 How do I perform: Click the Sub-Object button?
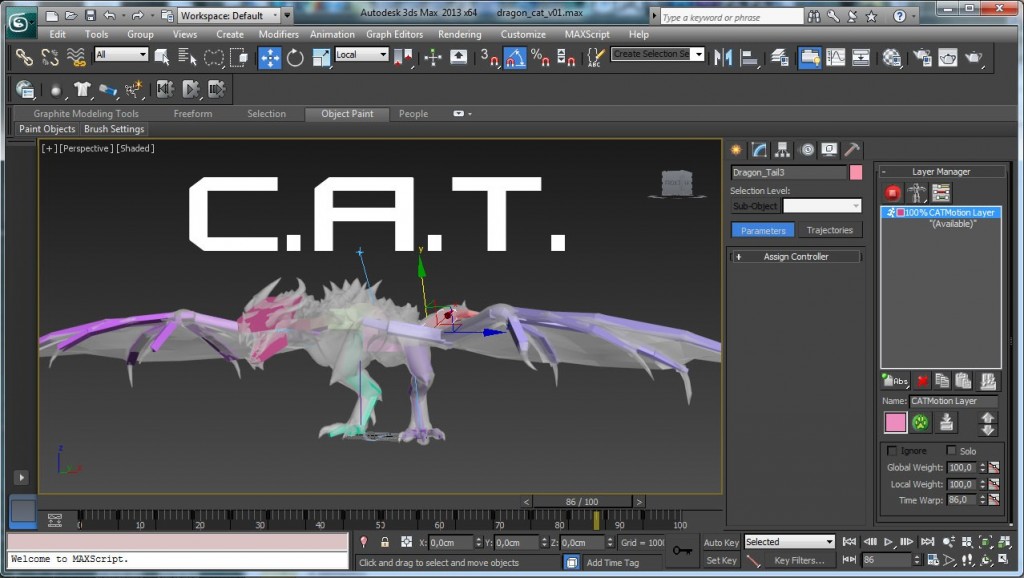tap(755, 206)
